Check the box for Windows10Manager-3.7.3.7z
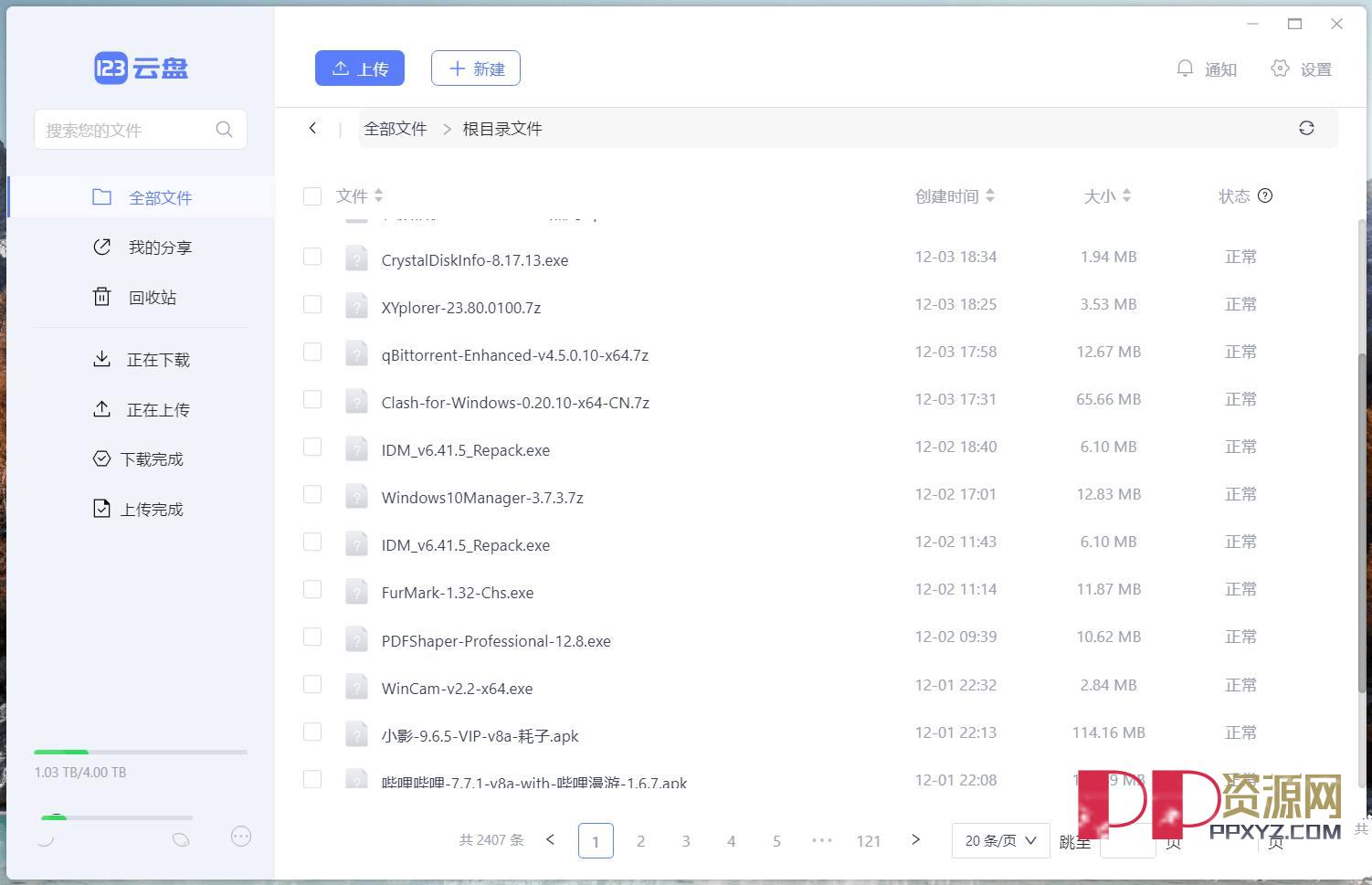 pos(312,494)
